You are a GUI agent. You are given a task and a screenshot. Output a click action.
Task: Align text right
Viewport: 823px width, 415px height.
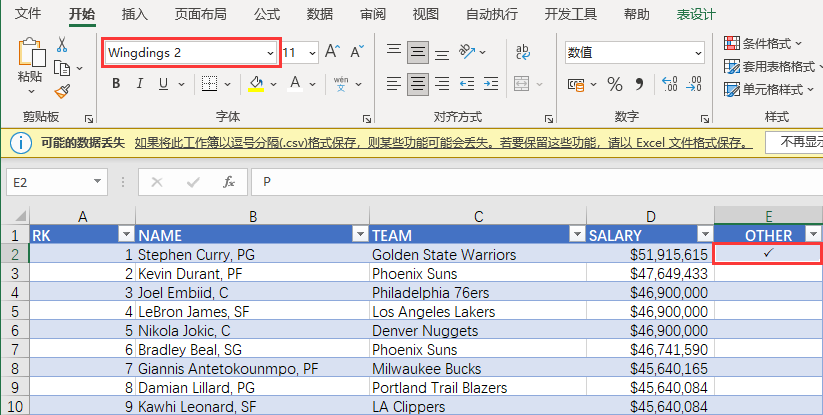pos(442,83)
